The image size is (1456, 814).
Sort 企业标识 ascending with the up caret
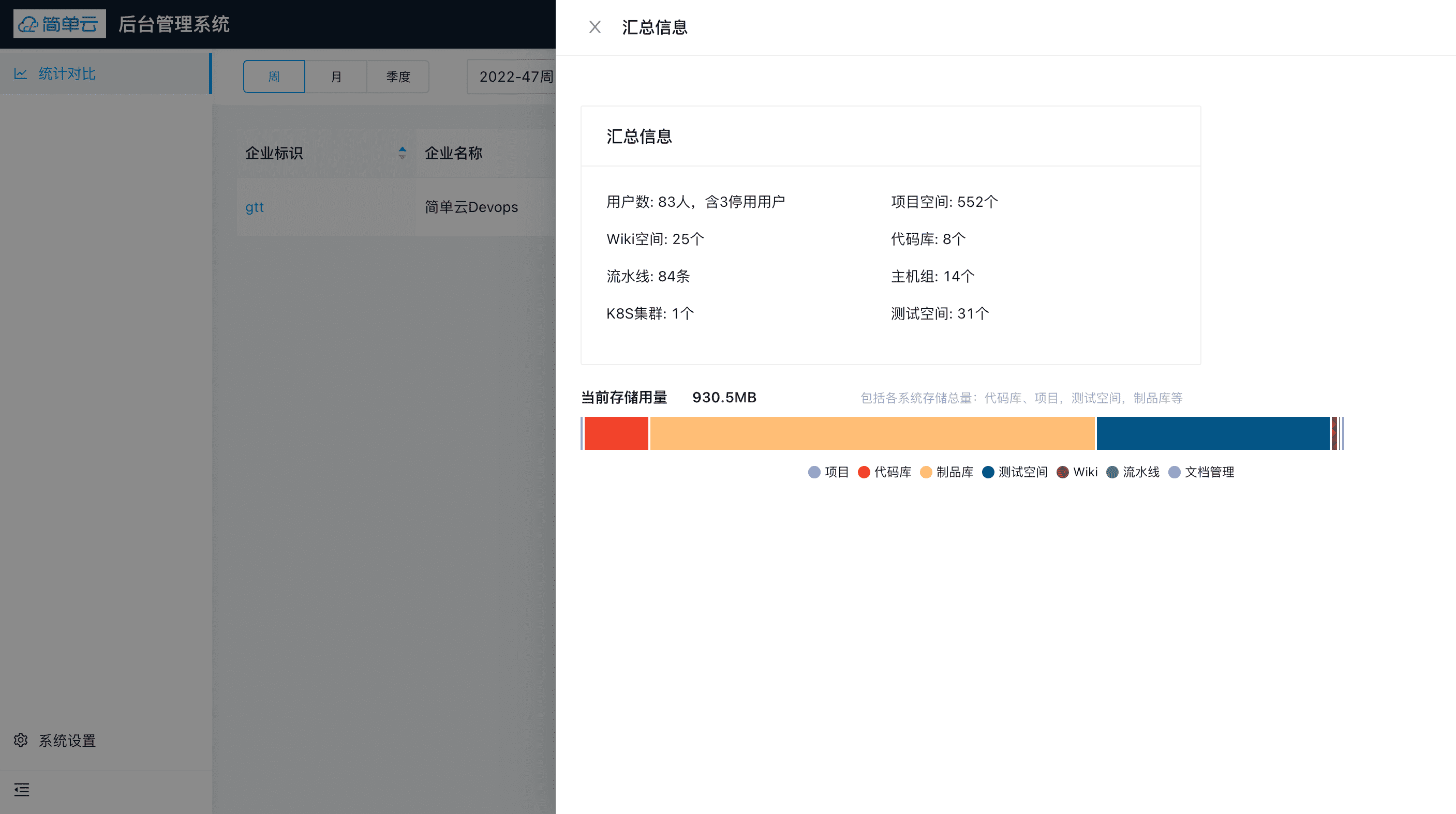[402, 148]
